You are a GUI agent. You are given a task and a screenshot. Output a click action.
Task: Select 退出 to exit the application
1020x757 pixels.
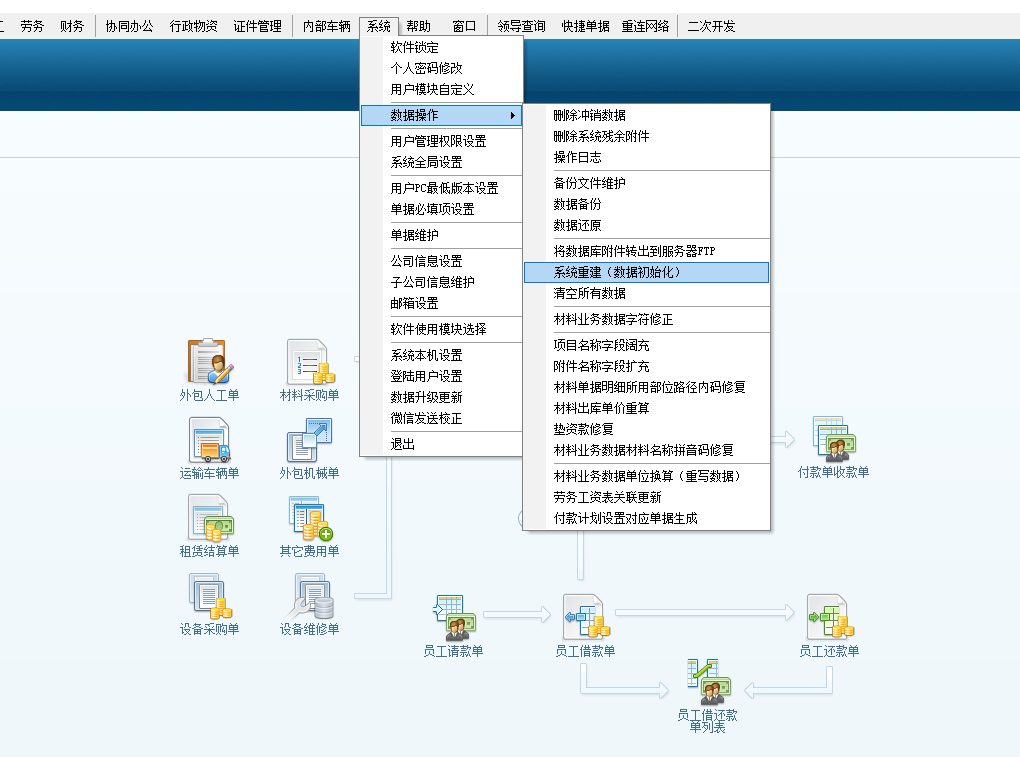tap(403, 444)
